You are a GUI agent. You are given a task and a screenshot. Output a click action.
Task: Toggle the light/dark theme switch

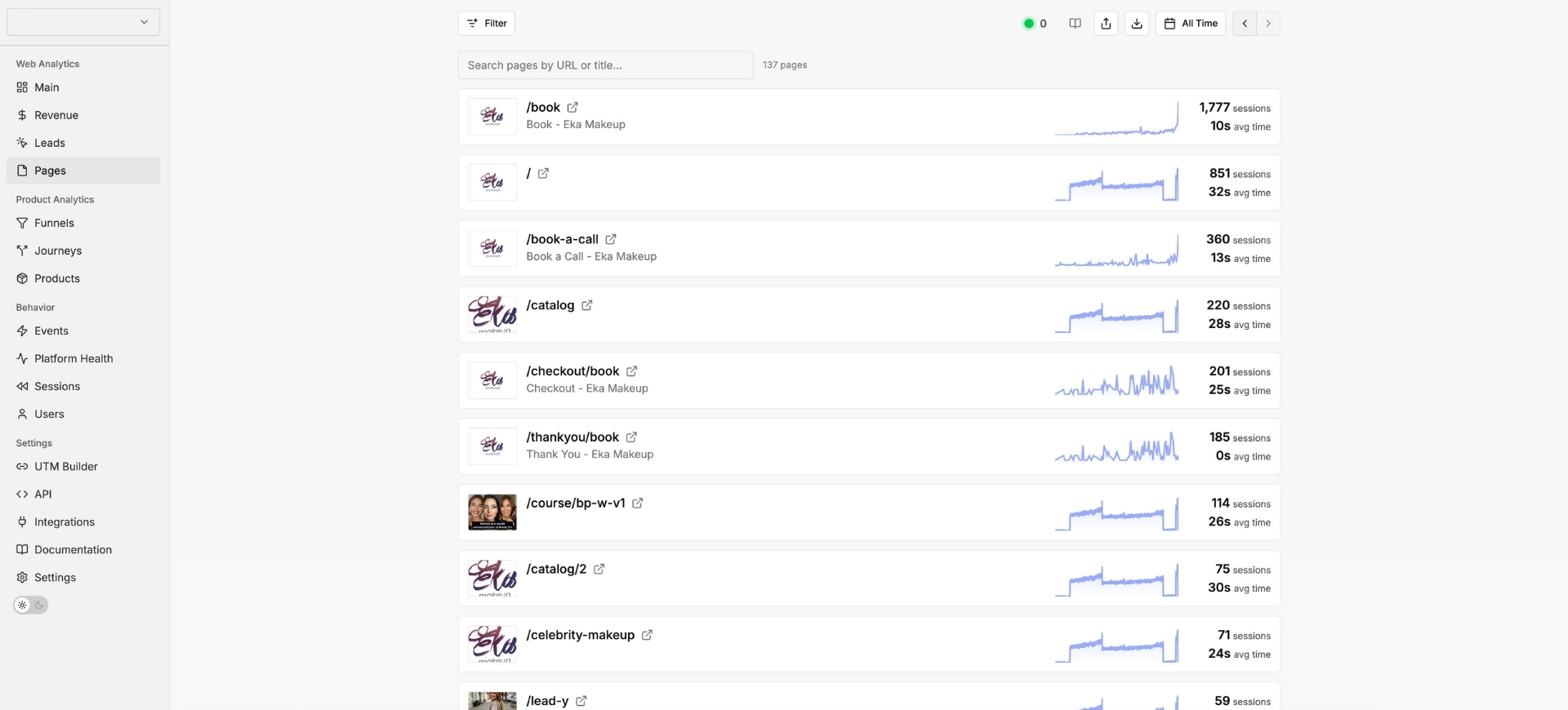pos(31,606)
